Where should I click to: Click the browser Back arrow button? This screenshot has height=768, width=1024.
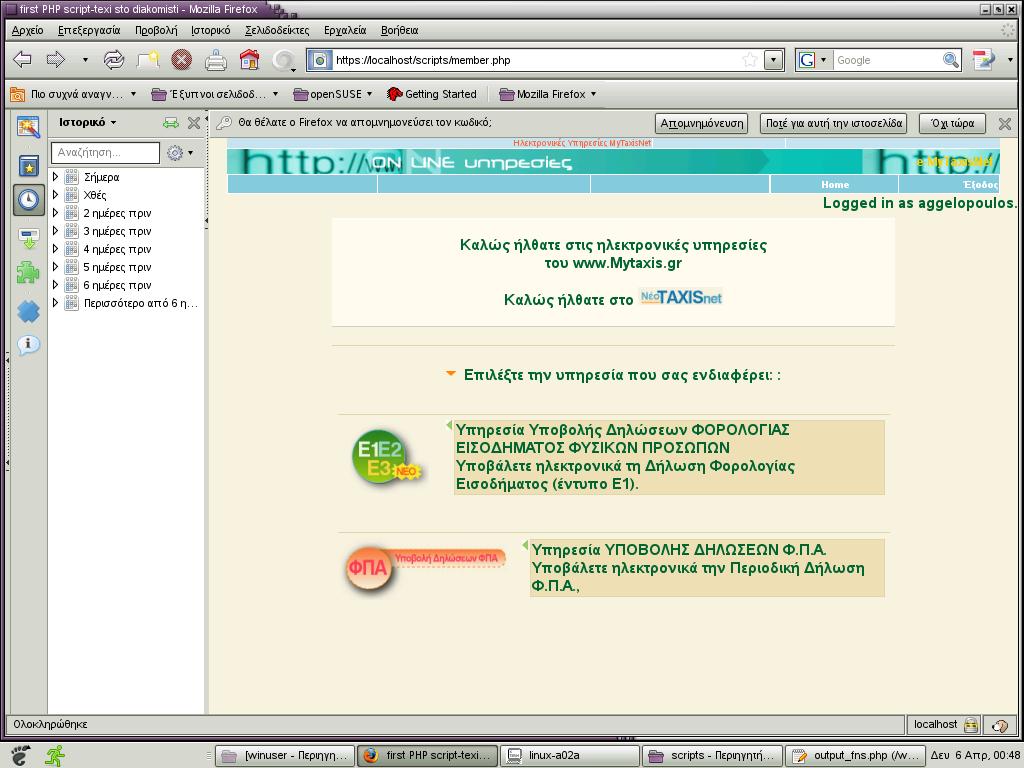tap(23, 60)
